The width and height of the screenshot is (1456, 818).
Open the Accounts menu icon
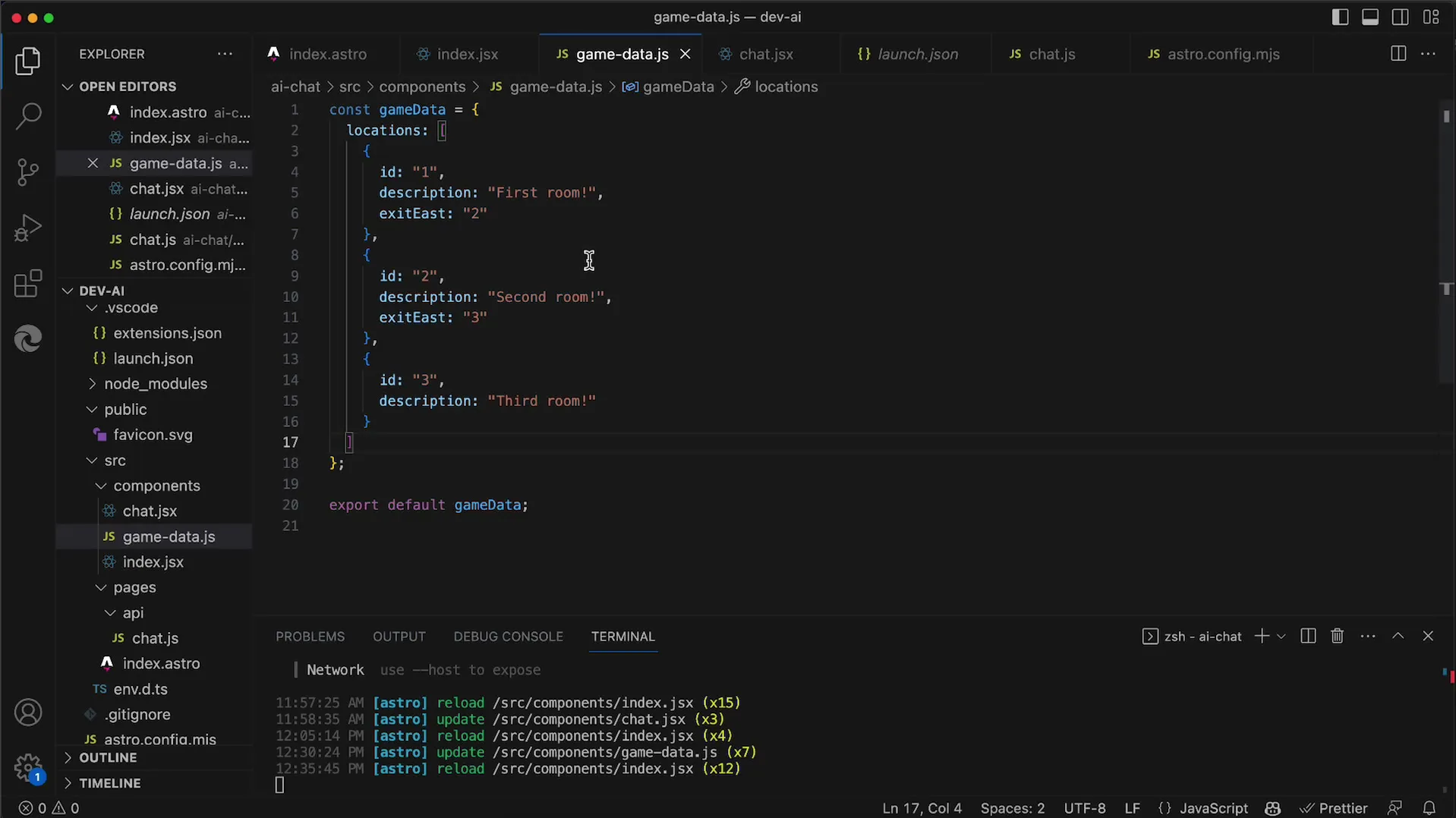click(x=28, y=713)
